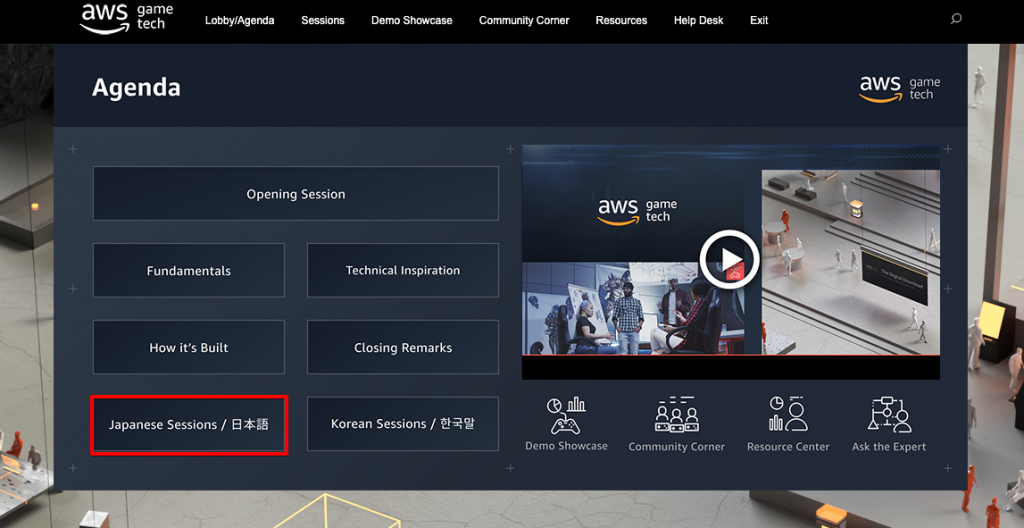Click the Agenda heading text
Screen dimensions: 1024x528
coord(136,88)
